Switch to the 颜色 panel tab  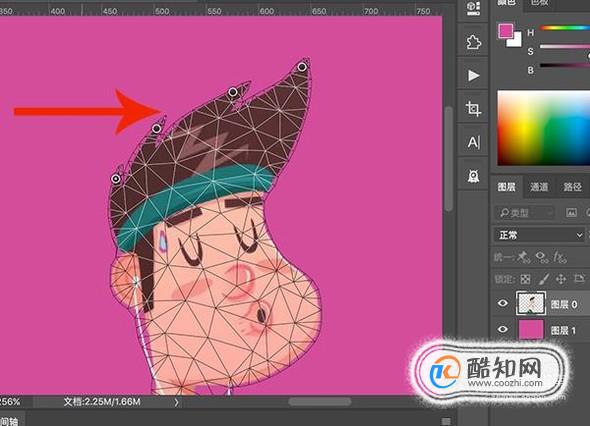(506, 3)
